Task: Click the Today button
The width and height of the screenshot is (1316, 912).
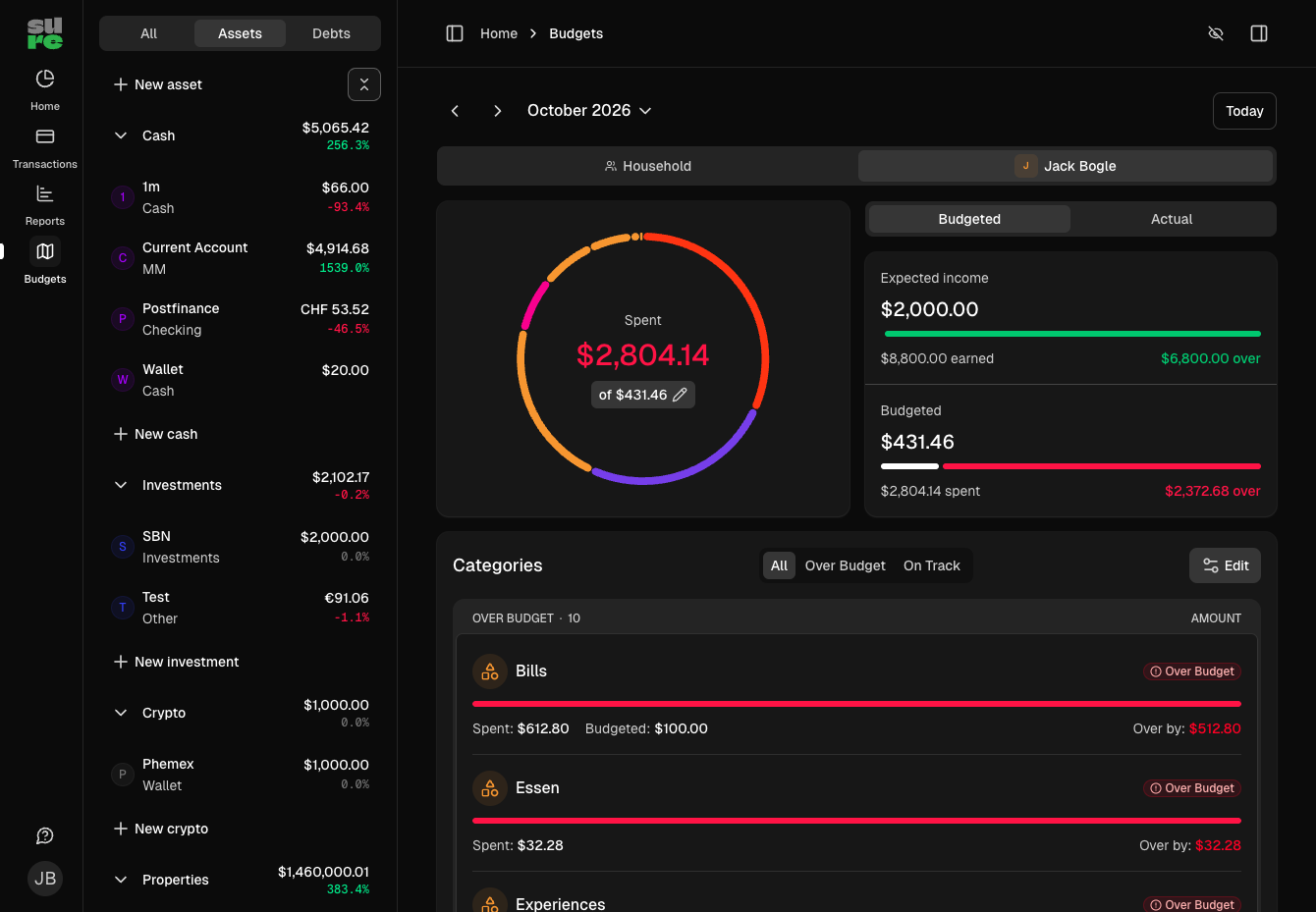Action: 1244,111
